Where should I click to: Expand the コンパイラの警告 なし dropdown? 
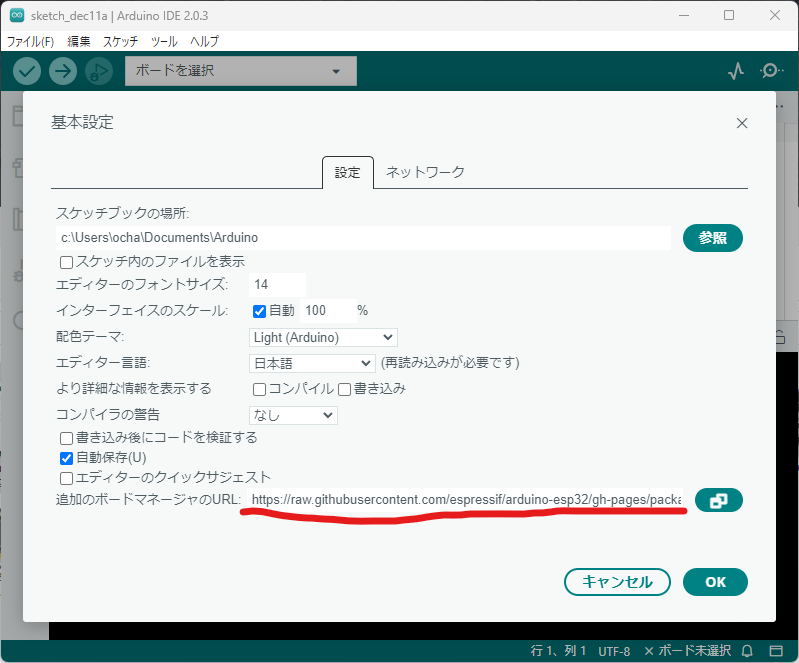293,414
